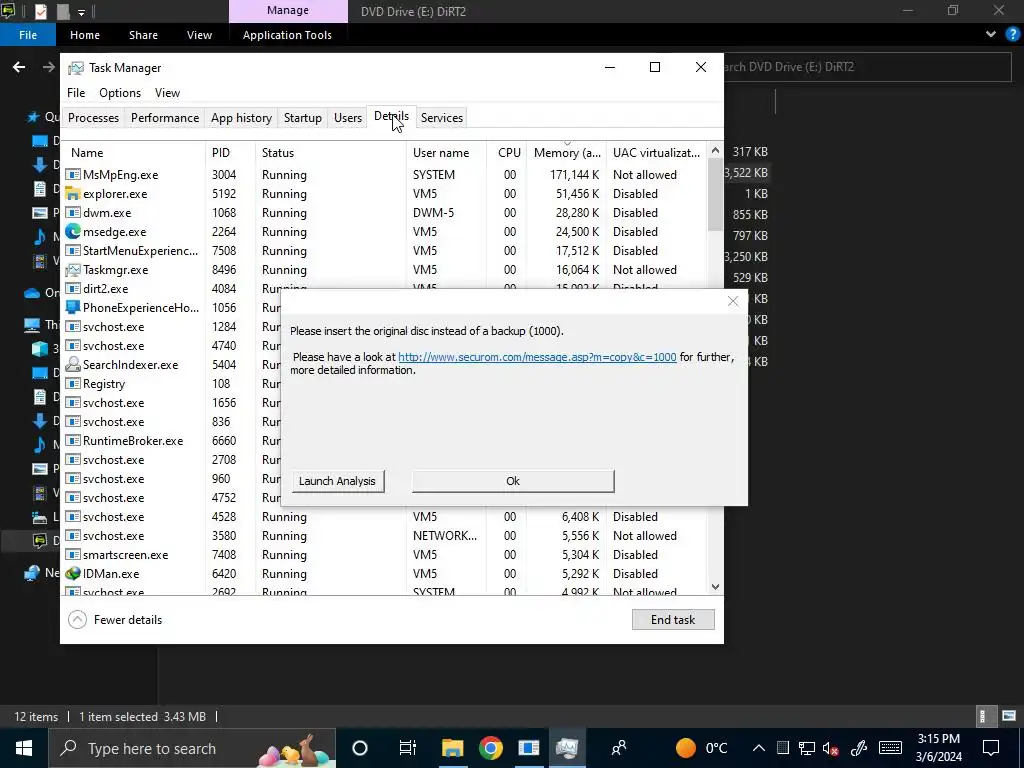
Task: Open the Share ribbon tab in Explorer
Action: (143, 35)
